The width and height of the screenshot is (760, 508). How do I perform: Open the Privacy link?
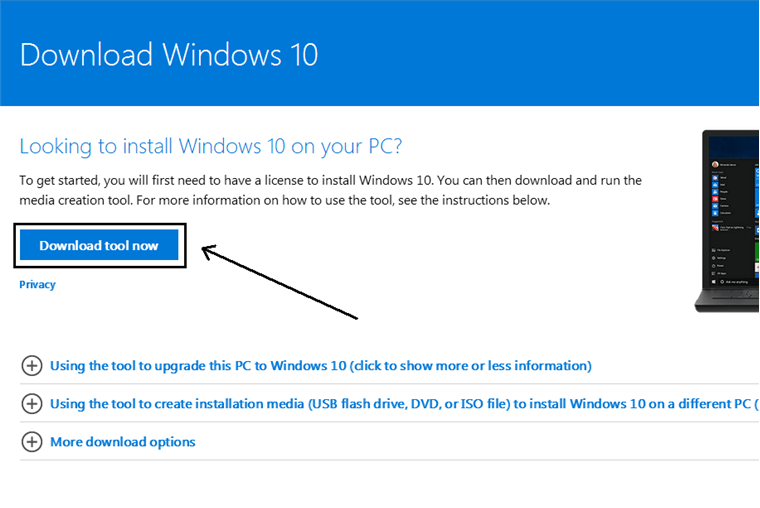click(x=37, y=285)
